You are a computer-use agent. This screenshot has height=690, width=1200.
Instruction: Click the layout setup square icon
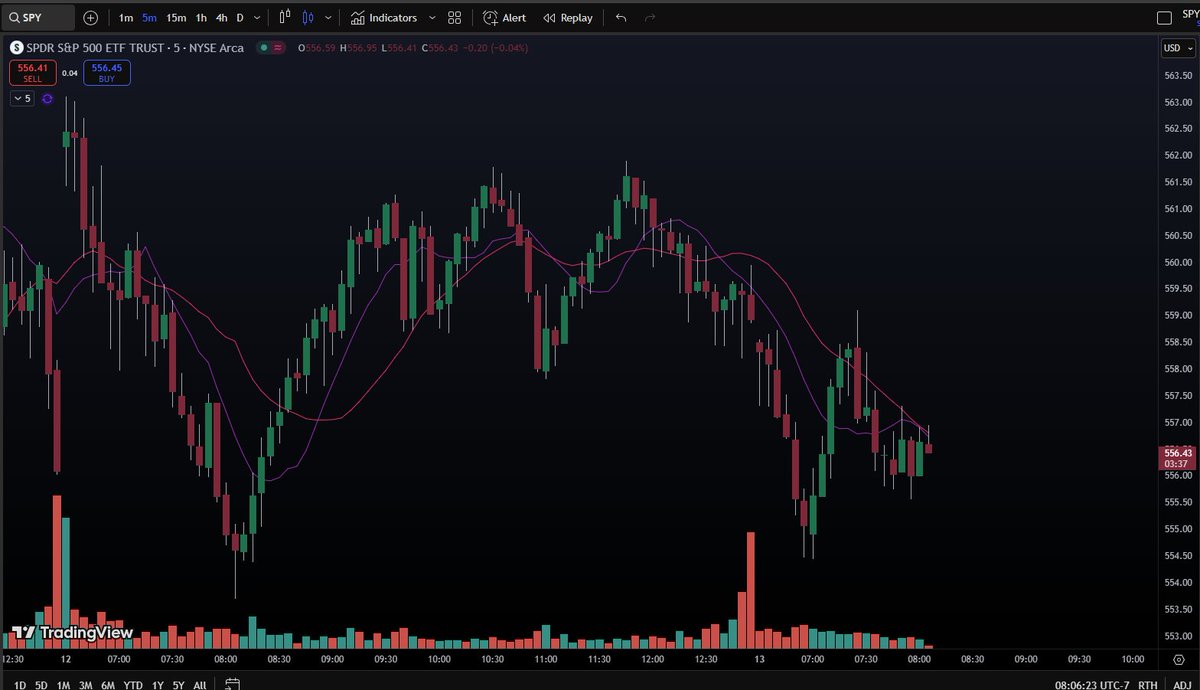1163,18
